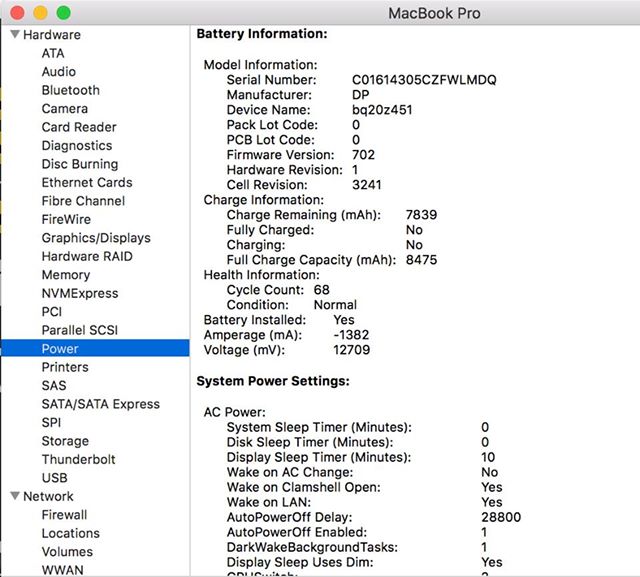Click device name value bq20z451
The width and height of the screenshot is (640, 577).
click(x=382, y=110)
